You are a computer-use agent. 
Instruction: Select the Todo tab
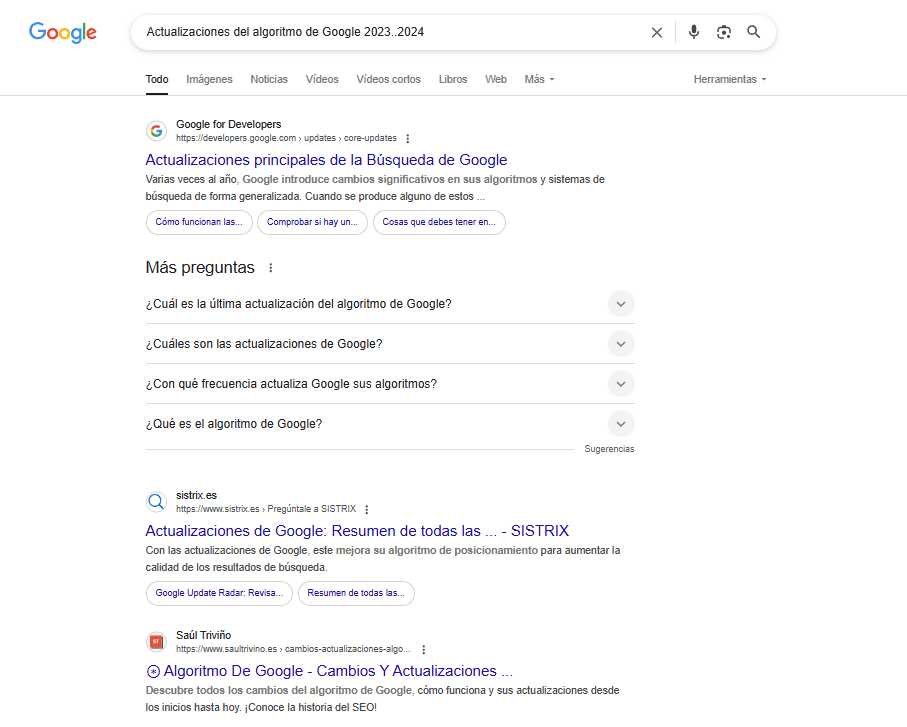point(157,79)
